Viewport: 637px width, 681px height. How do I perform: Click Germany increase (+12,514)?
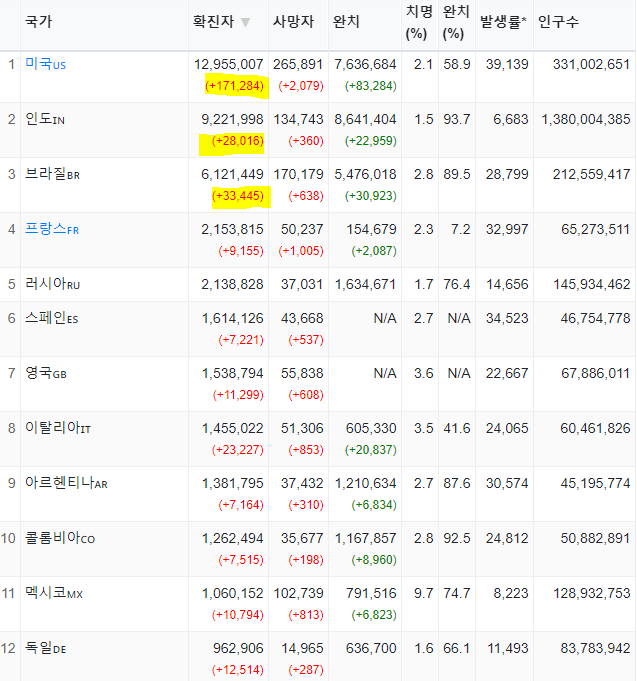point(238,670)
